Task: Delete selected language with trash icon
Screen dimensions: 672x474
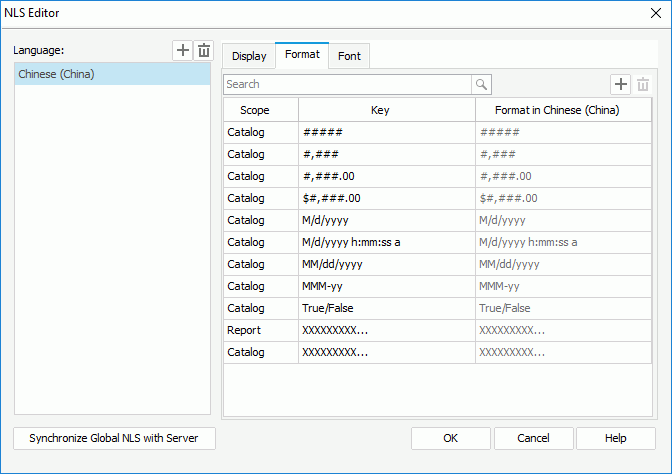Action: 203,51
